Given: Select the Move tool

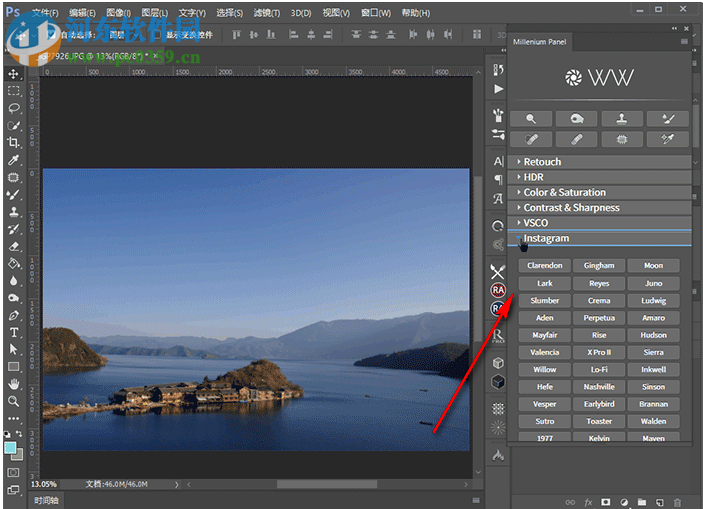Looking at the screenshot, I should pos(14,74).
